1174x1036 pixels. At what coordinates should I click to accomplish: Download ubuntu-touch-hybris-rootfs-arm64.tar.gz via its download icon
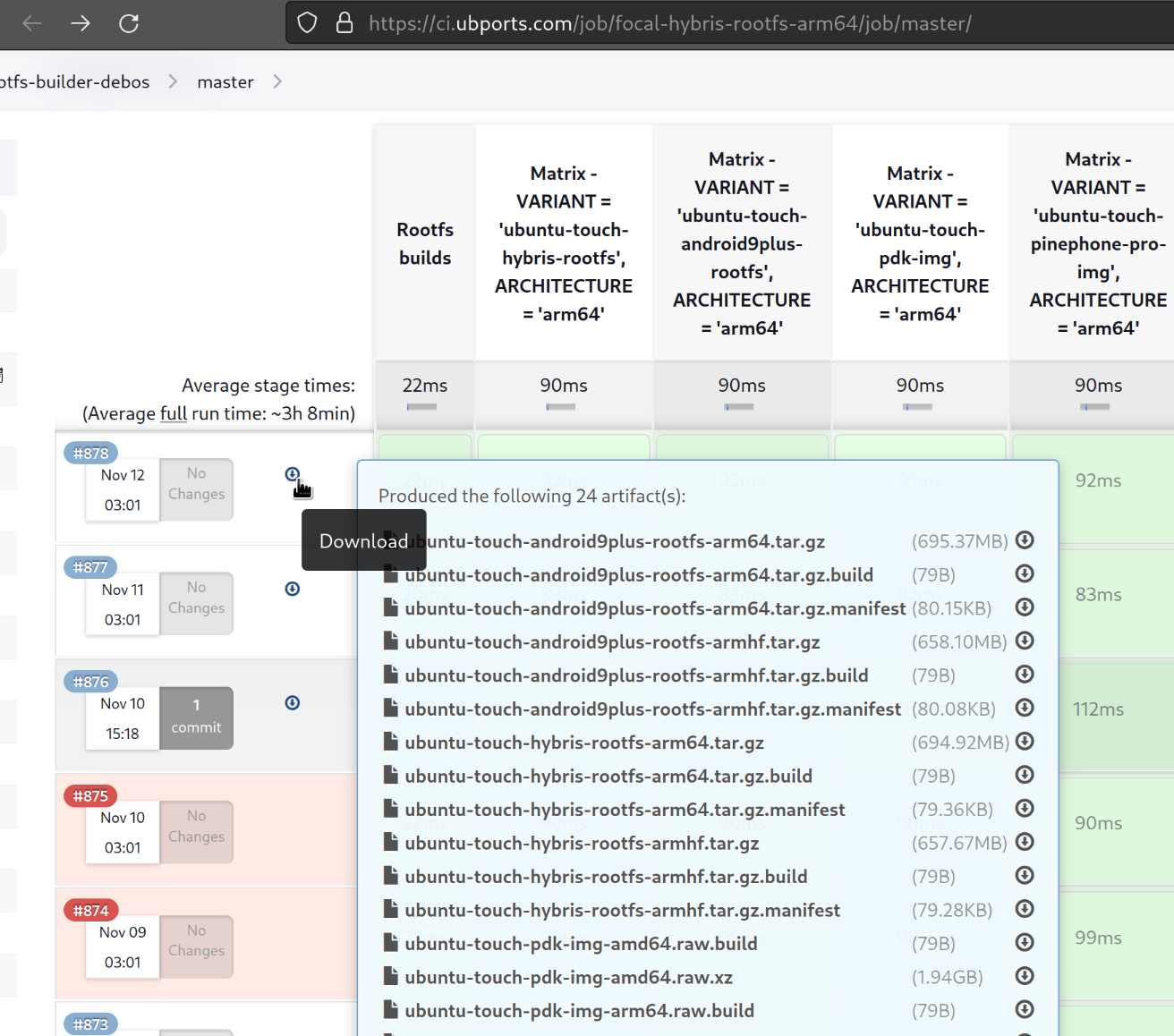(x=1025, y=742)
